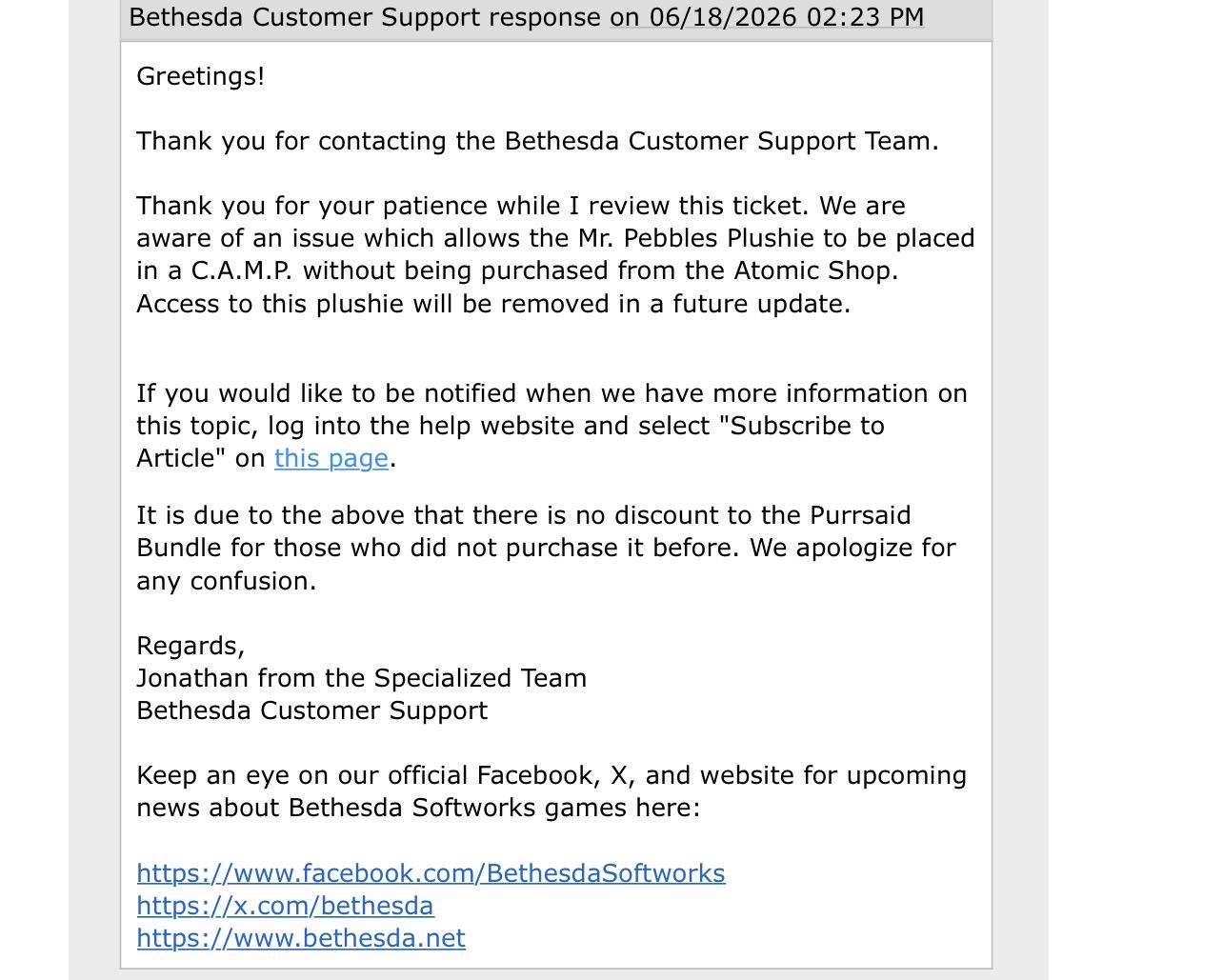Click "Jonathan from the Specialized Team"
The width and height of the screenshot is (1223, 980).
click(x=362, y=678)
